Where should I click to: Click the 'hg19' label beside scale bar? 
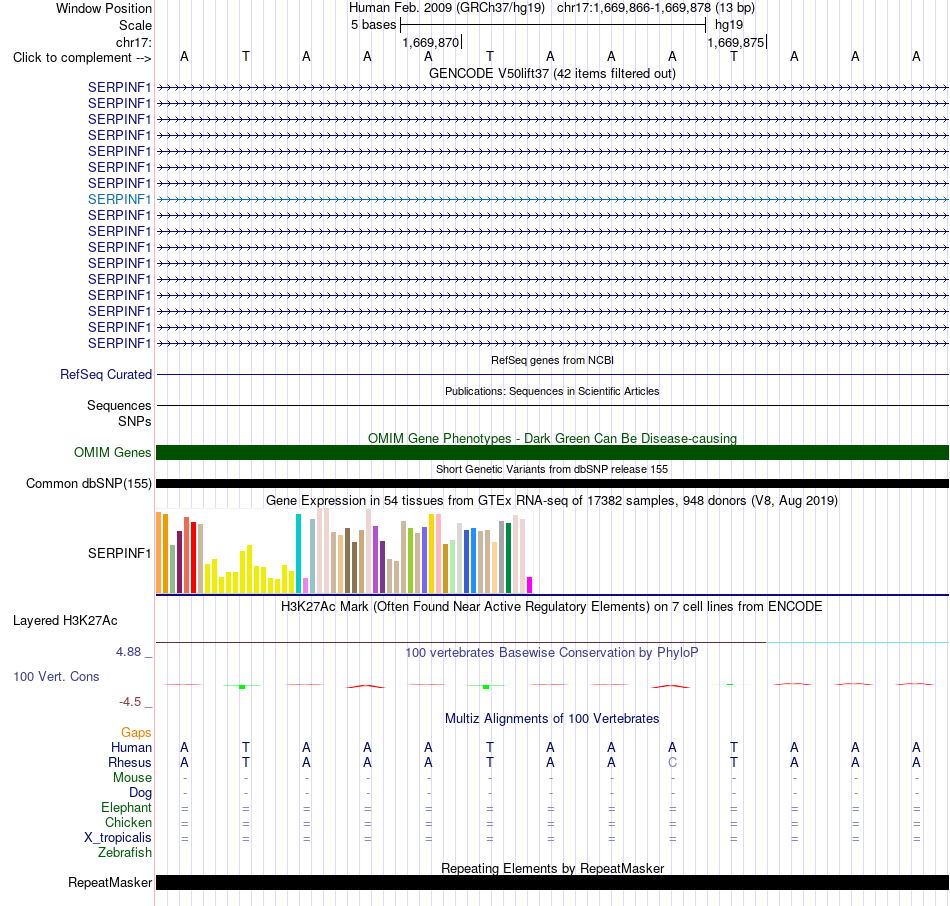tap(729, 25)
